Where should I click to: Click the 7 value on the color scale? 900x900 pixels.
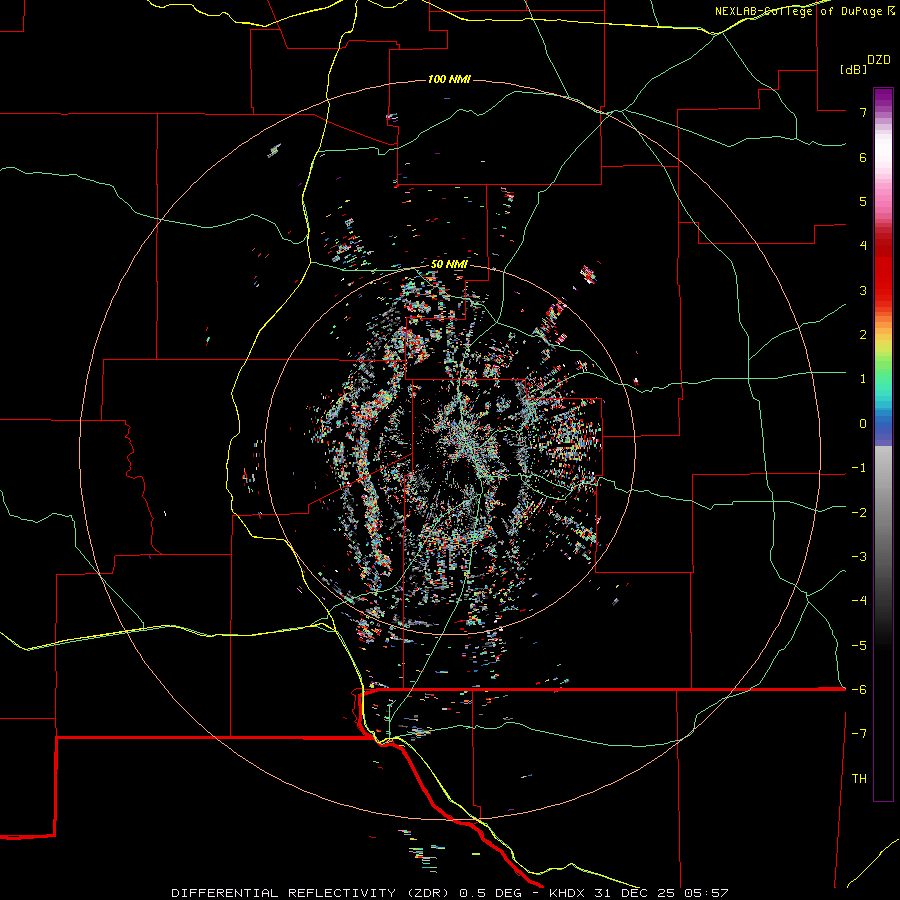click(863, 112)
